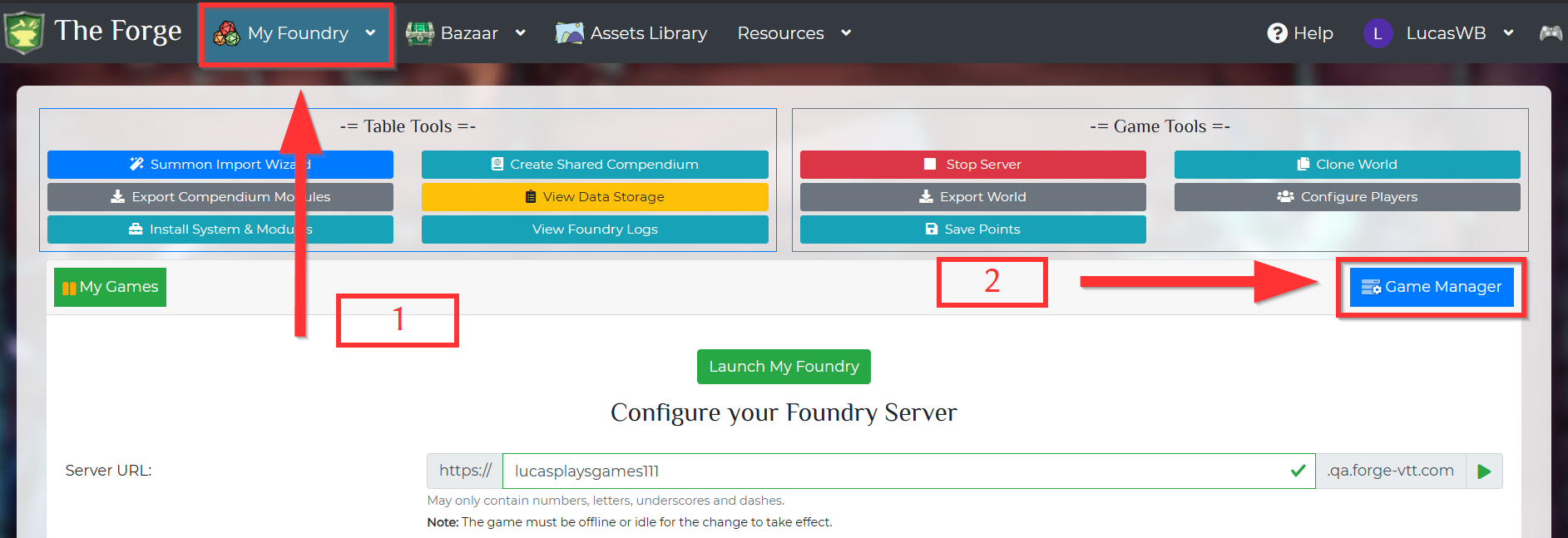
Task: Click the https:// prefix label
Action: click(465, 471)
